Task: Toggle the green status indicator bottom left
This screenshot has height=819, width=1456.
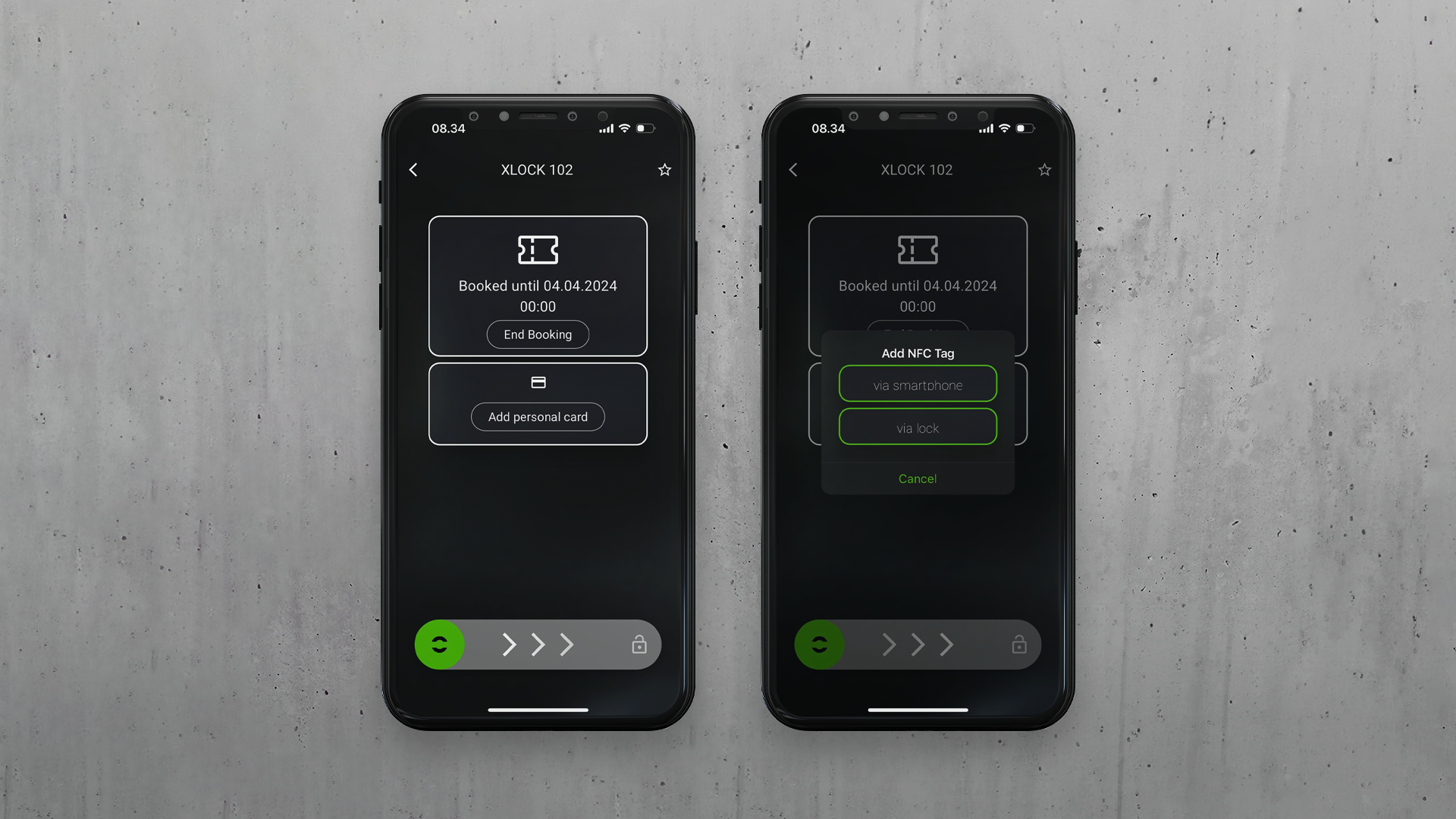Action: 440,645
